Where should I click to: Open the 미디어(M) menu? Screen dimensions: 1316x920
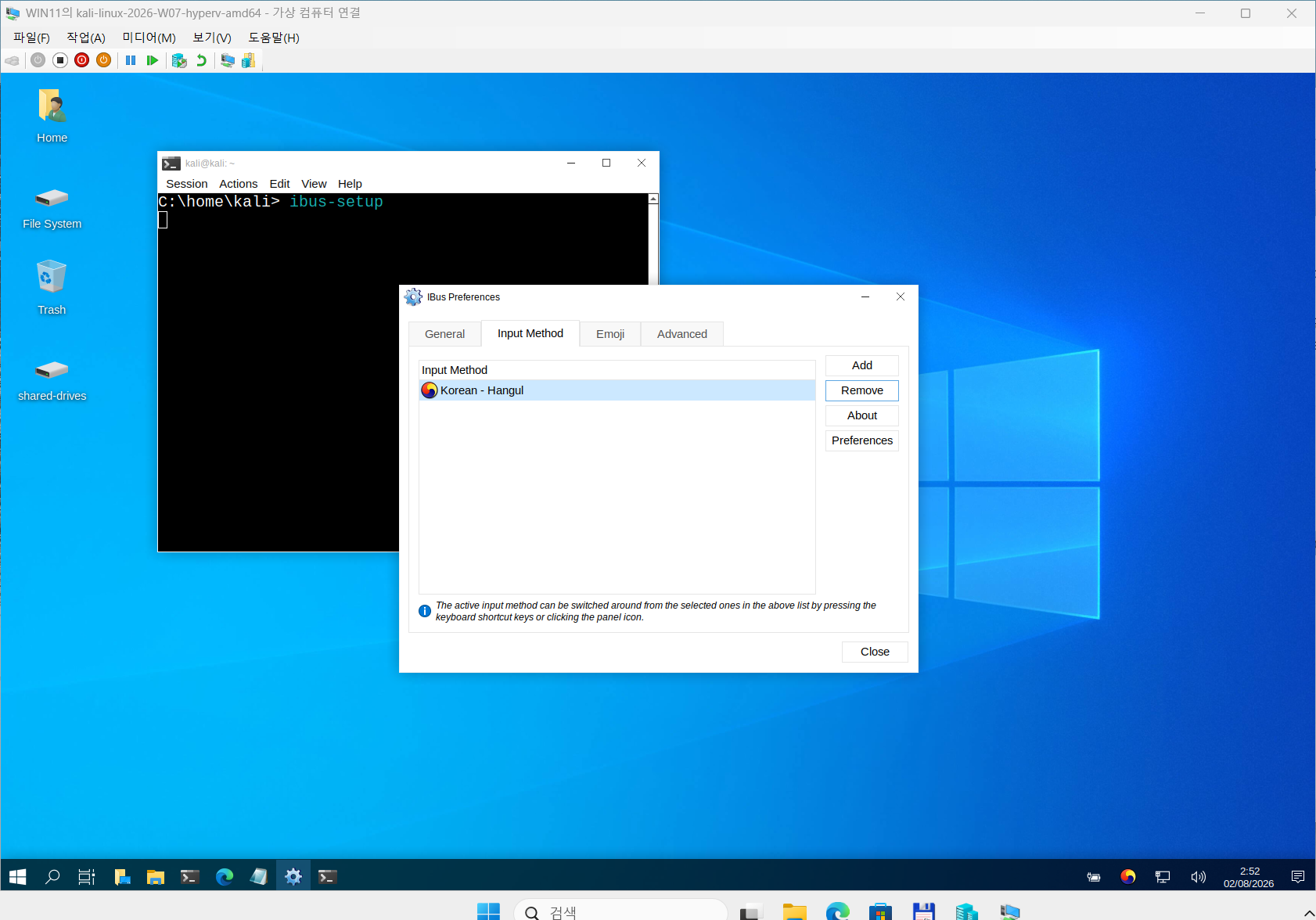pos(149,38)
